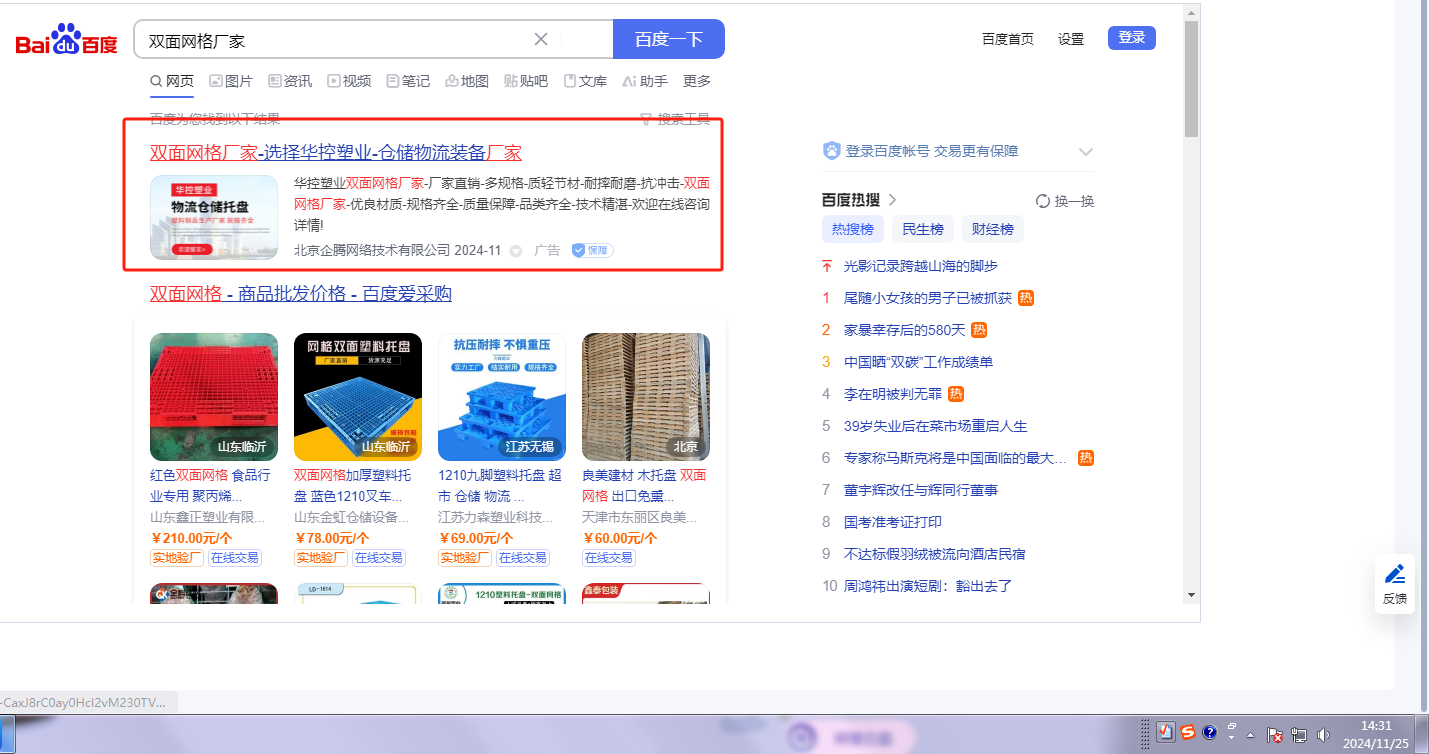Viewport: 1429px width, 754px height.
Task: Expand the 更多 more menu
Action: pyautogui.click(x=697, y=81)
